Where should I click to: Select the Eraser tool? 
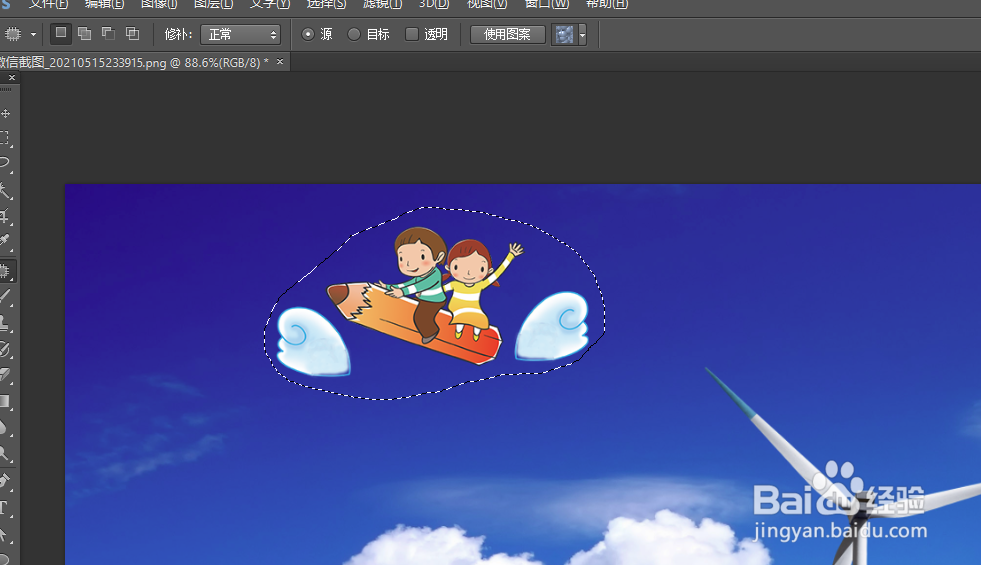click(x=5, y=375)
